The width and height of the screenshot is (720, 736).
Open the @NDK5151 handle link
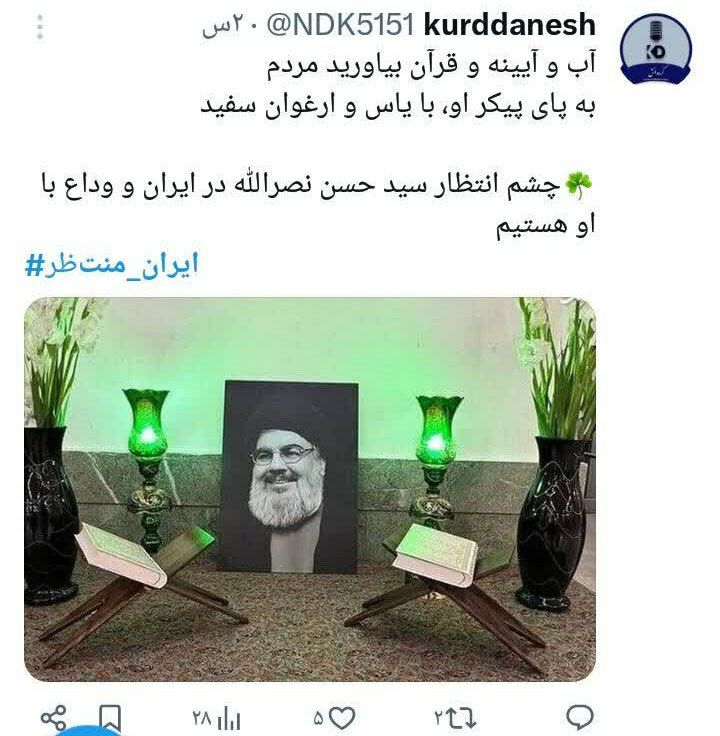click(x=341, y=24)
